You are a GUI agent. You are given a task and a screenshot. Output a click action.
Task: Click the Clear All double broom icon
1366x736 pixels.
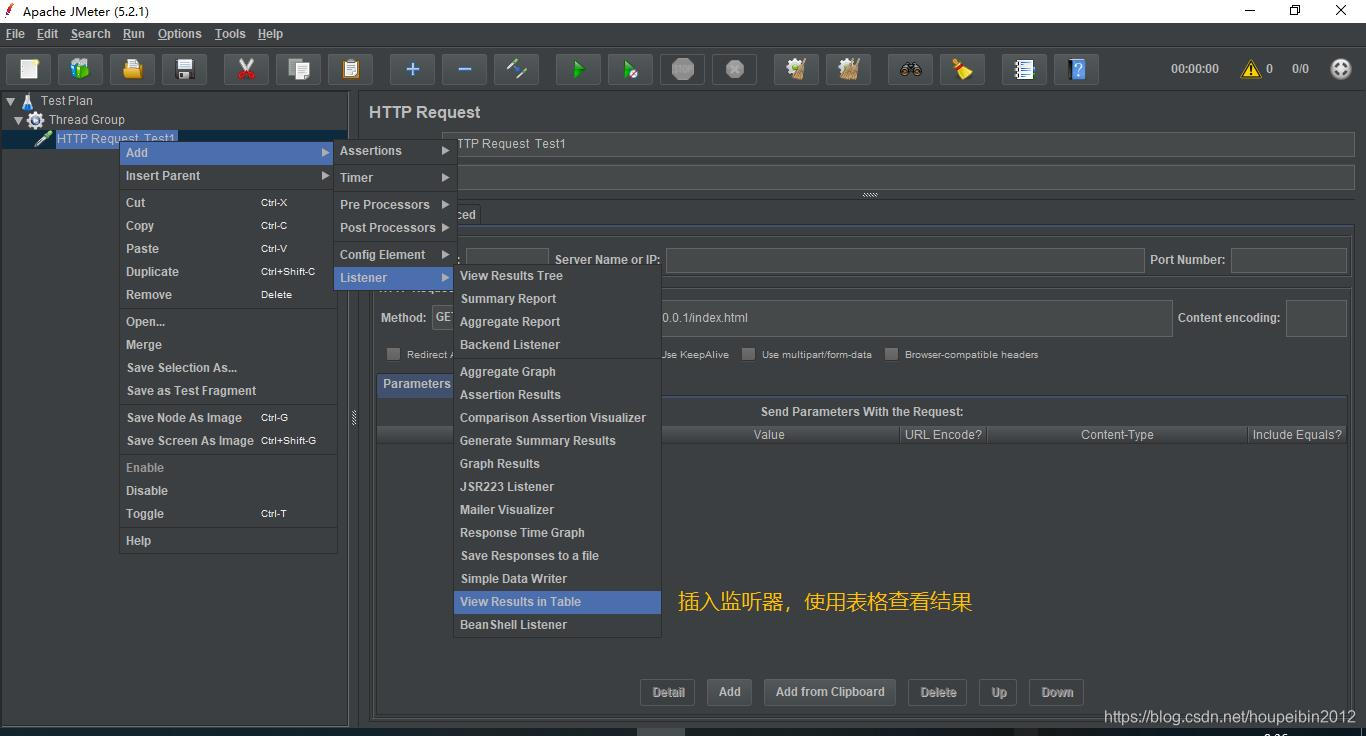(x=848, y=69)
